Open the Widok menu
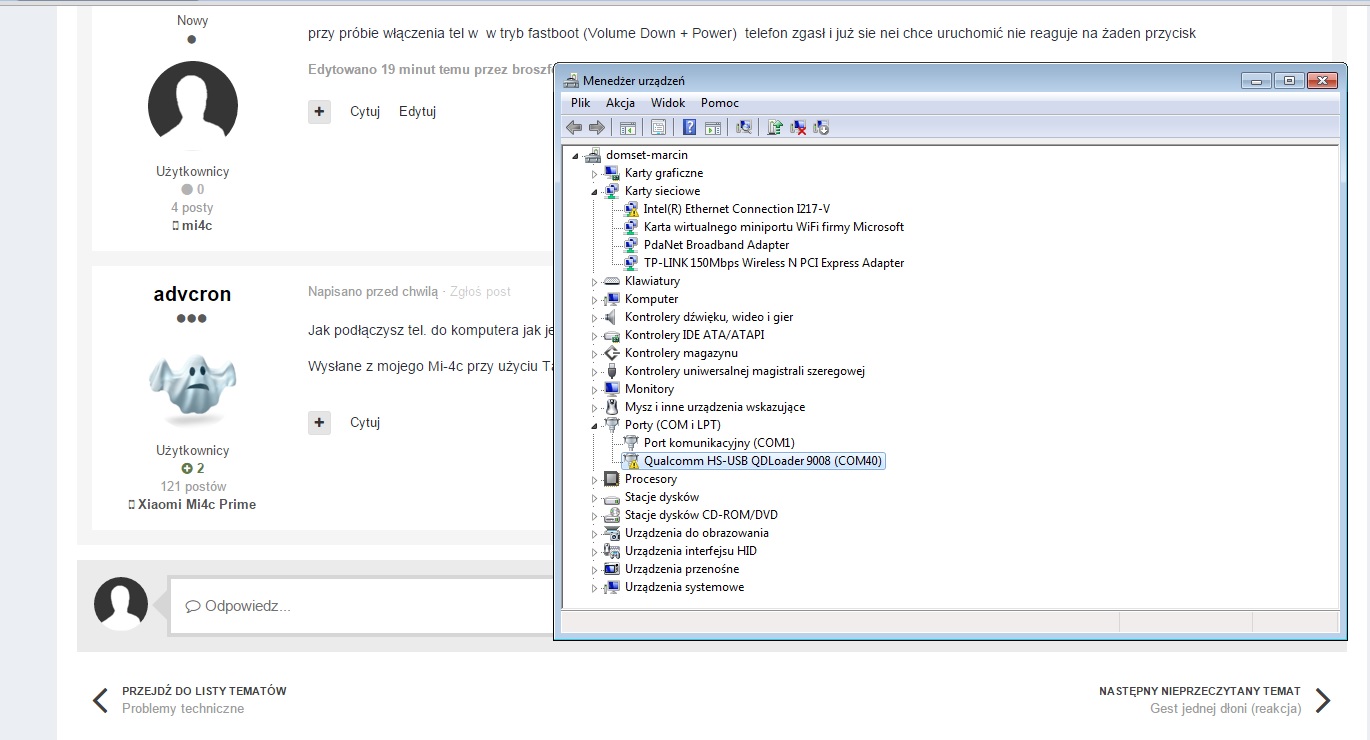1370x740 pixels. (667, 103)
